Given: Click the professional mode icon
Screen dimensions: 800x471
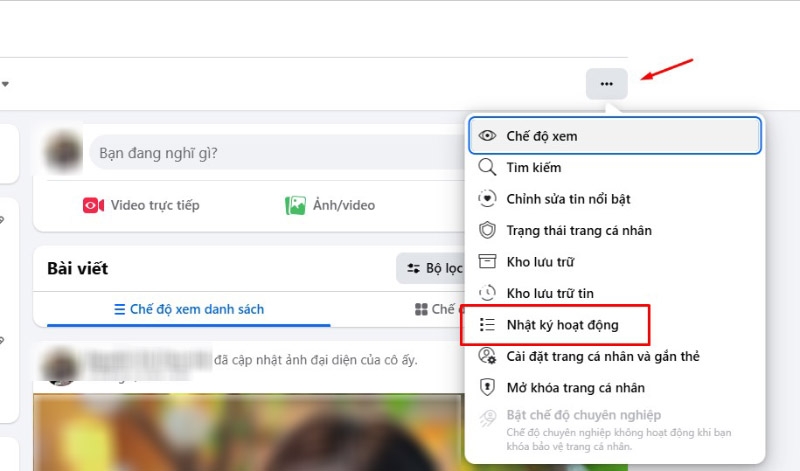Looking at the screenshot, I should click(x=488, y=418).
